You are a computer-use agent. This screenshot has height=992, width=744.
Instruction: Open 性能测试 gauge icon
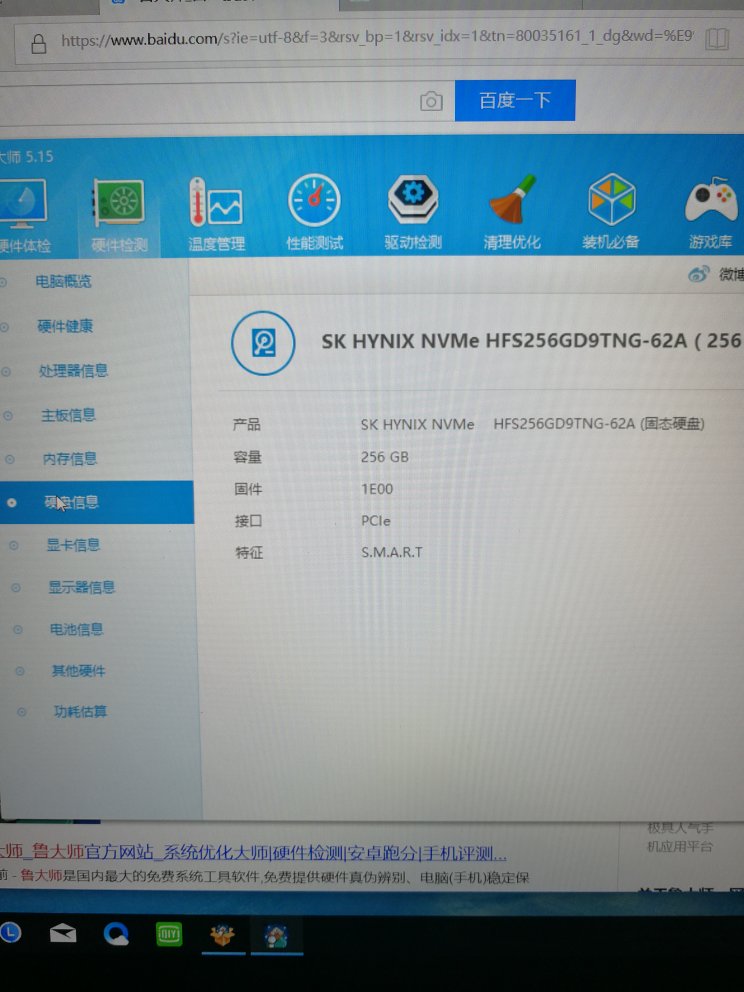(x=314, y=200)
